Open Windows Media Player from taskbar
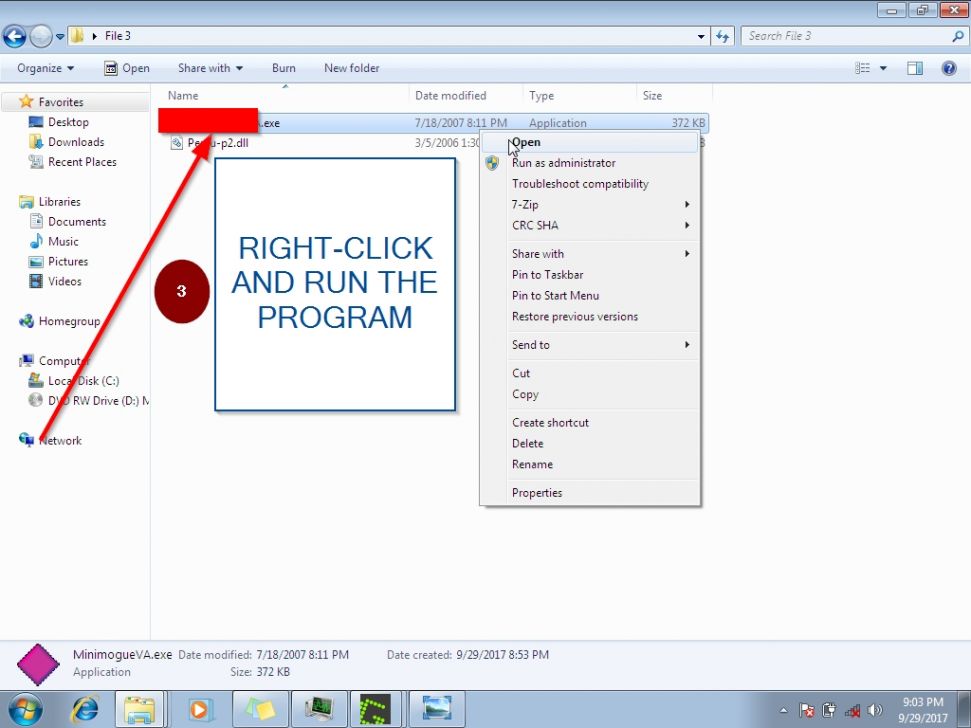 coord(199,709)
